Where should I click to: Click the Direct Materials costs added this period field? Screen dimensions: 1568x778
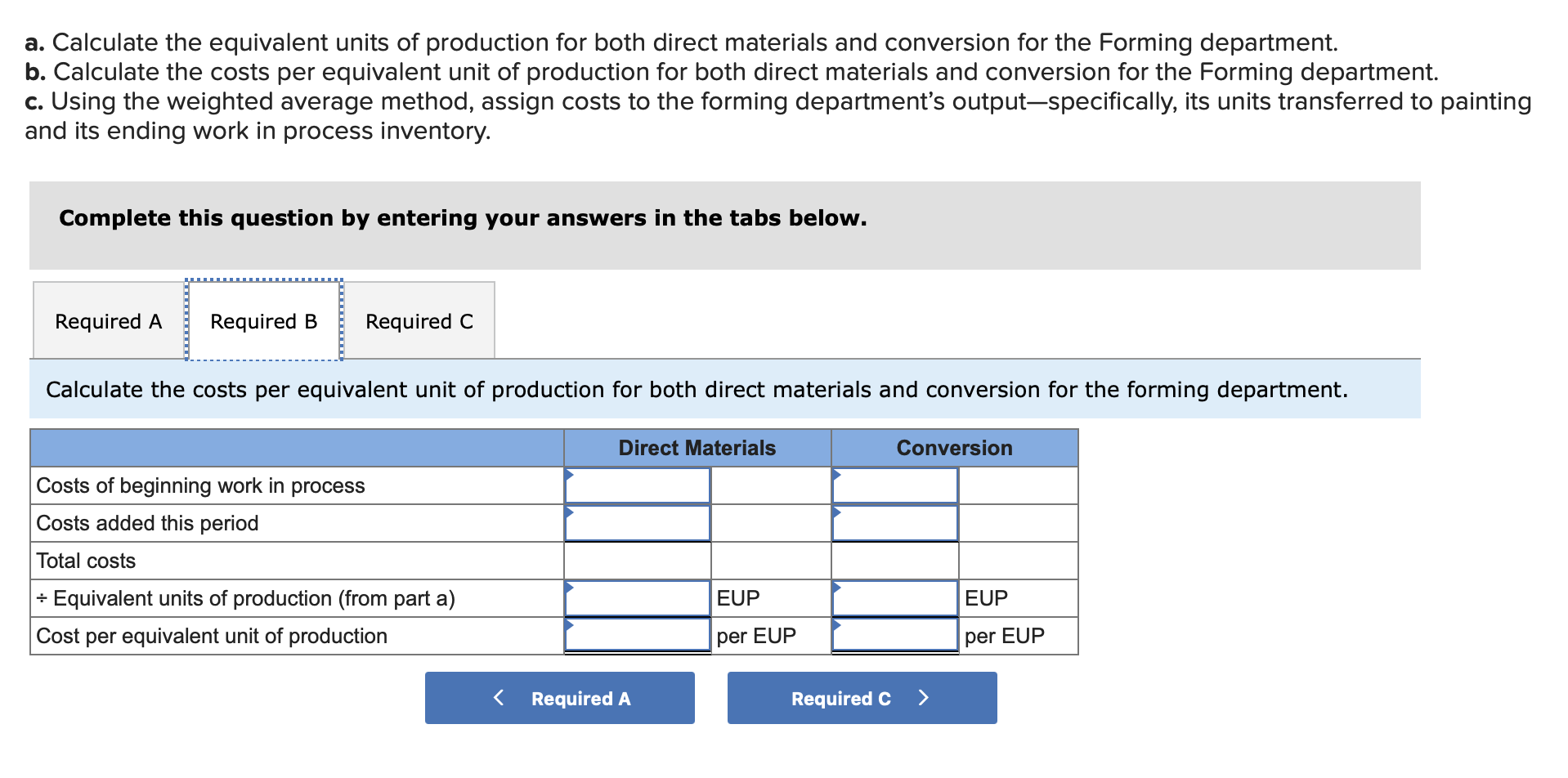click(x=638, y=522)
